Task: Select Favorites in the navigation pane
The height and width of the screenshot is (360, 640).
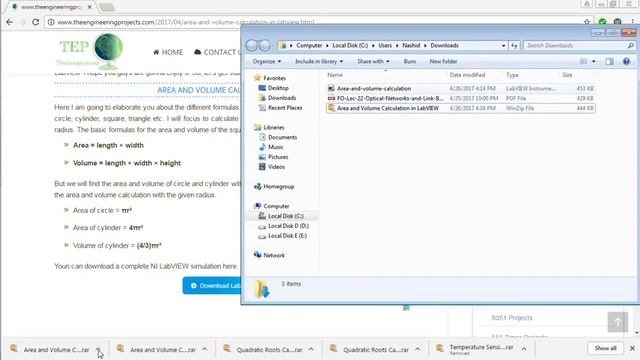Action: pyautogui.click(x=274, y=78)
